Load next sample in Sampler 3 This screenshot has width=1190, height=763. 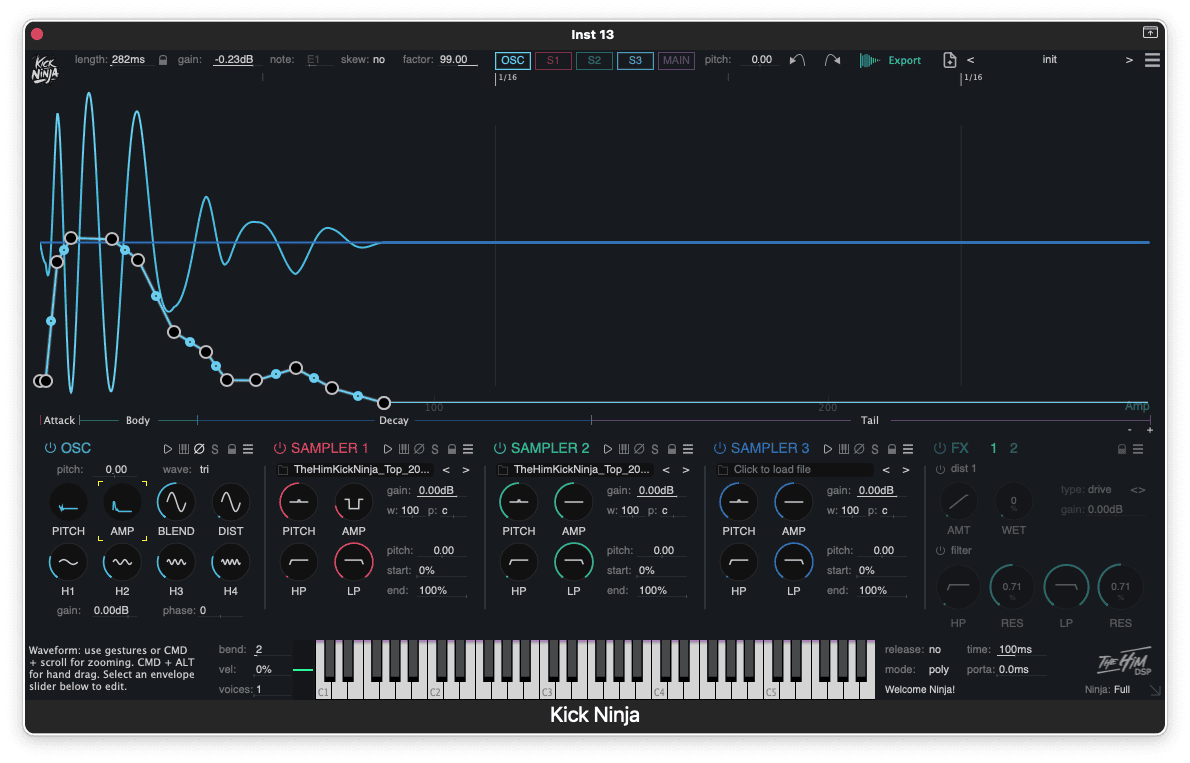(906, 470)
